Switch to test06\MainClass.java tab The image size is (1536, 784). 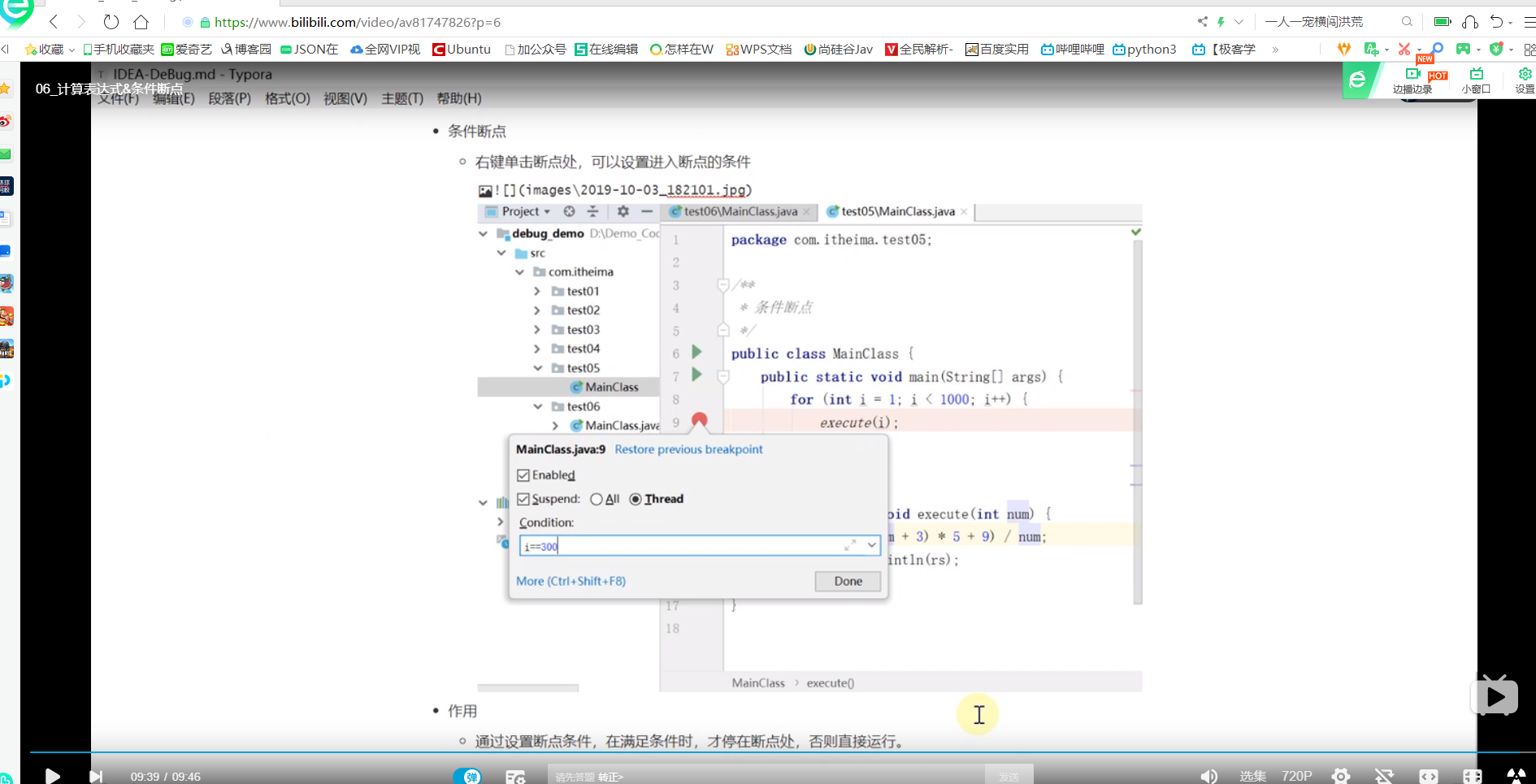pos(740,211)
